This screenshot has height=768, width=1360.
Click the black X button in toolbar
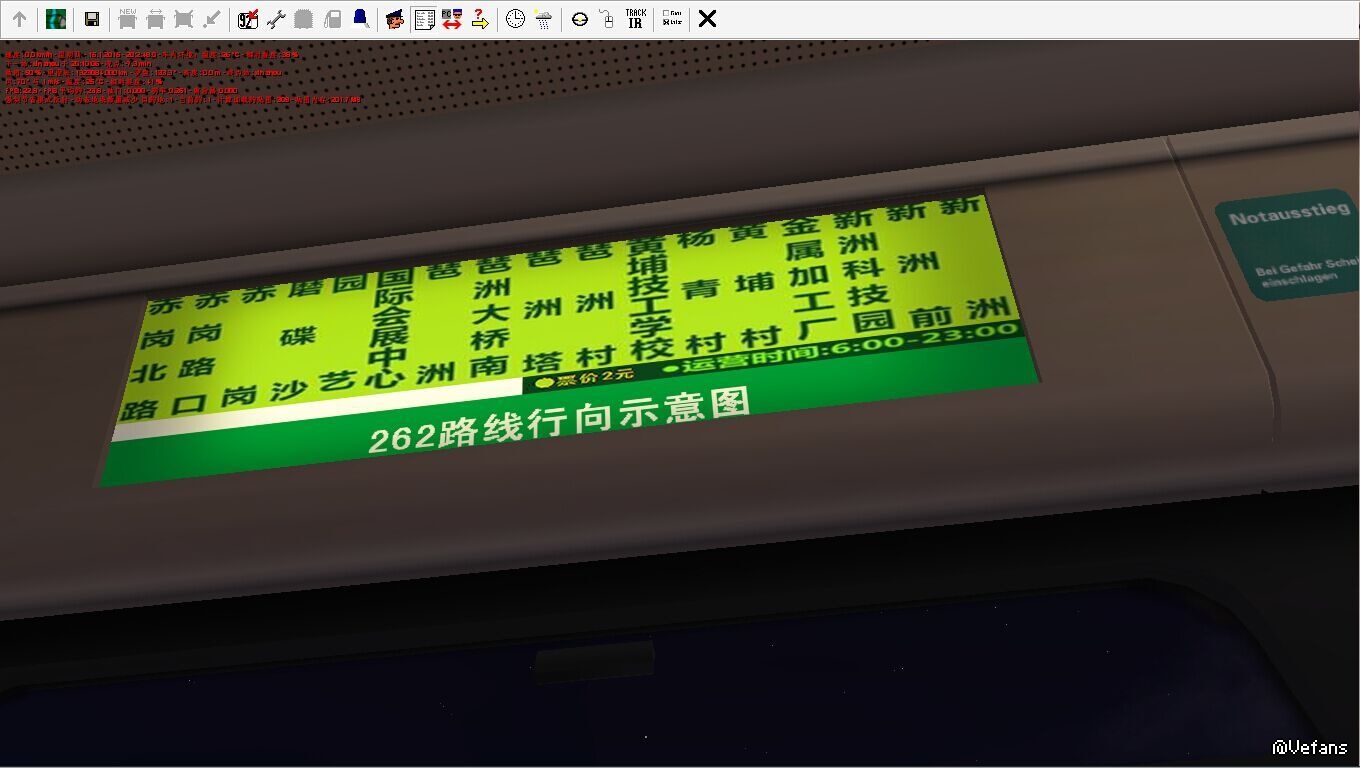click(707, 19)
